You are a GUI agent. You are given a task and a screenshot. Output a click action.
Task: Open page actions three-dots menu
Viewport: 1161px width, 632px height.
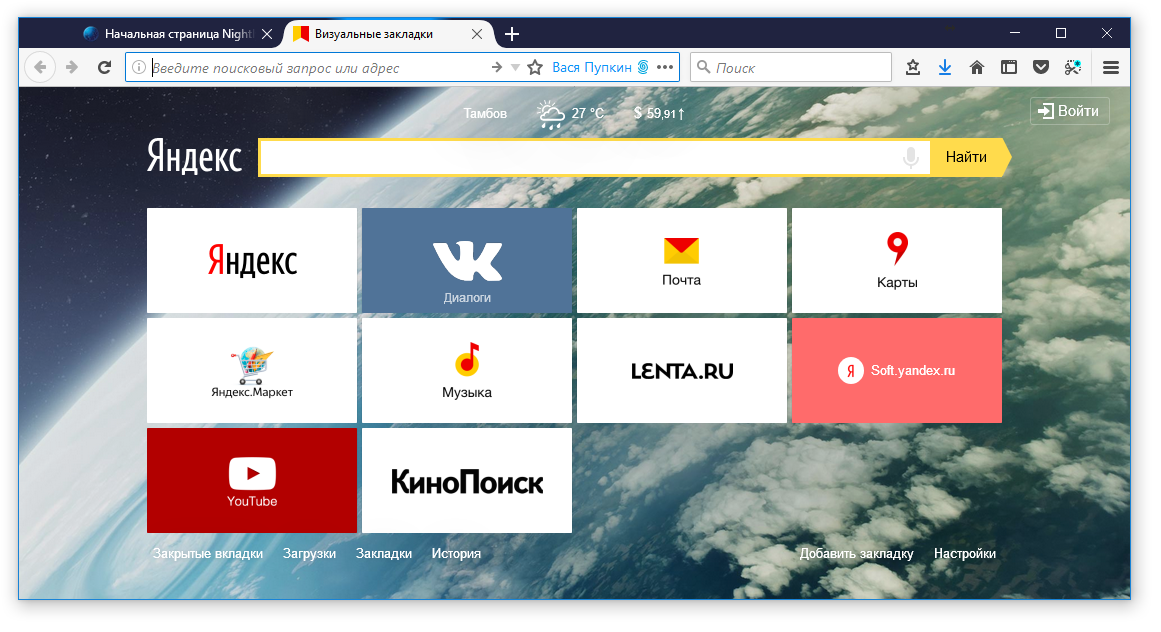coord(666,68)
